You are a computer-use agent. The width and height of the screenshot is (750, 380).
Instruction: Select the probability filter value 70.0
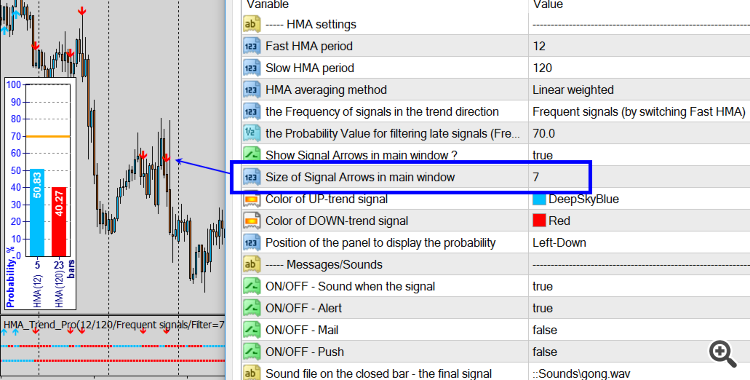coord(544,134)
